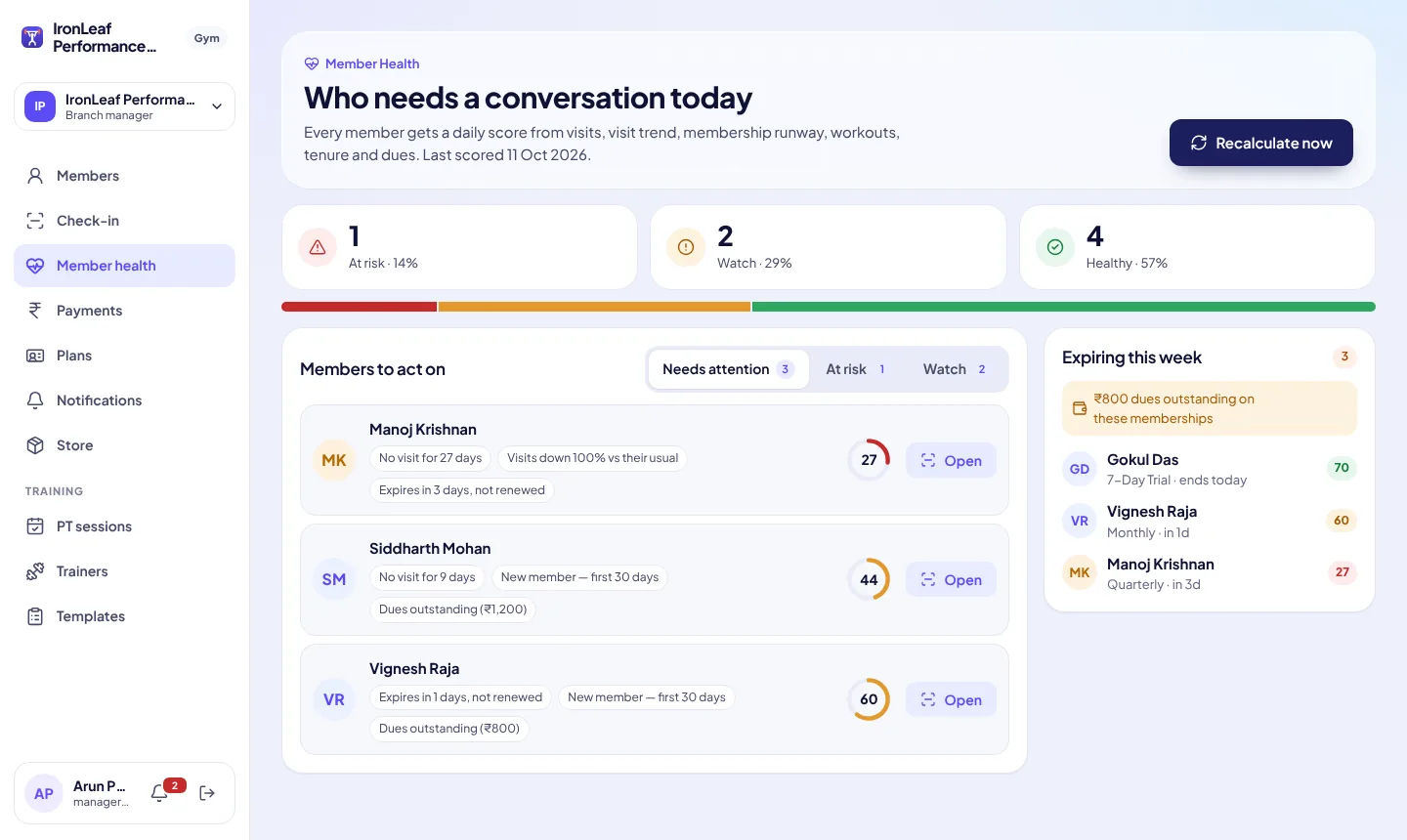Open Manoj Krishnan's member card
1407x840 pixels.
951,461
